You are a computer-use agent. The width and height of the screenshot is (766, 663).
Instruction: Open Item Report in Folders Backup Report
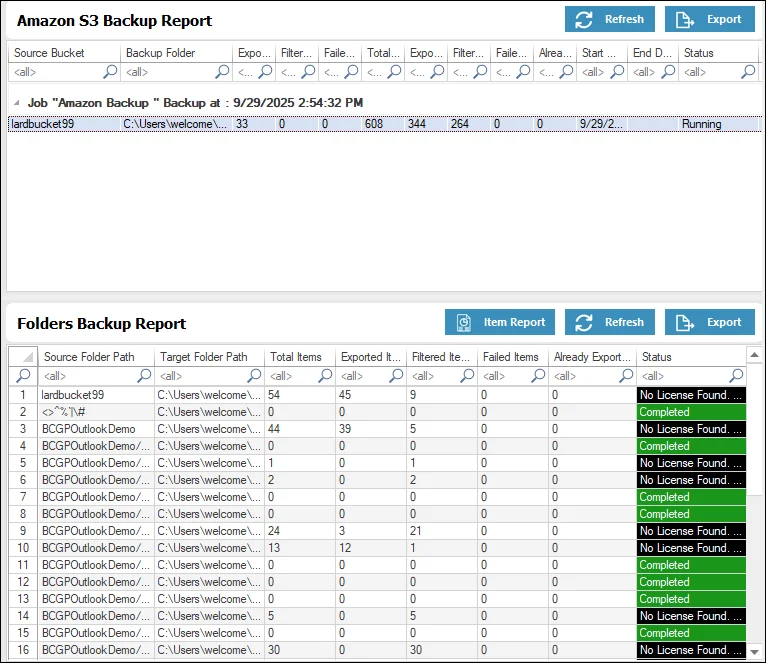[500, 322]
